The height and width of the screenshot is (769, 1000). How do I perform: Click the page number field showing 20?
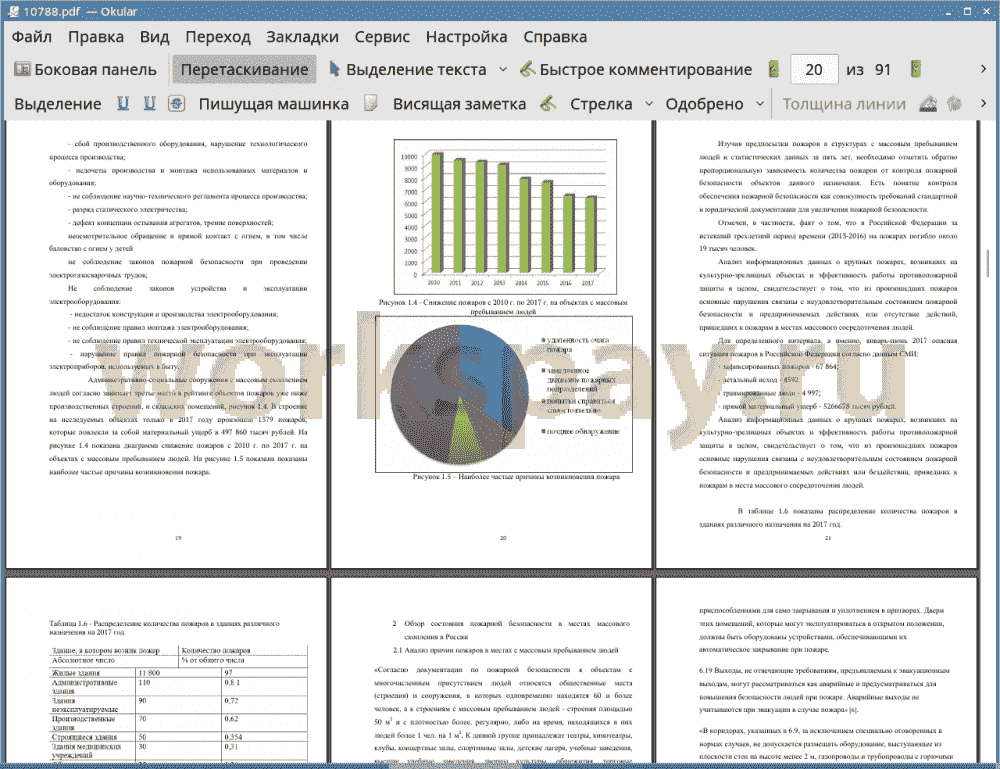[x=814, y=69]
